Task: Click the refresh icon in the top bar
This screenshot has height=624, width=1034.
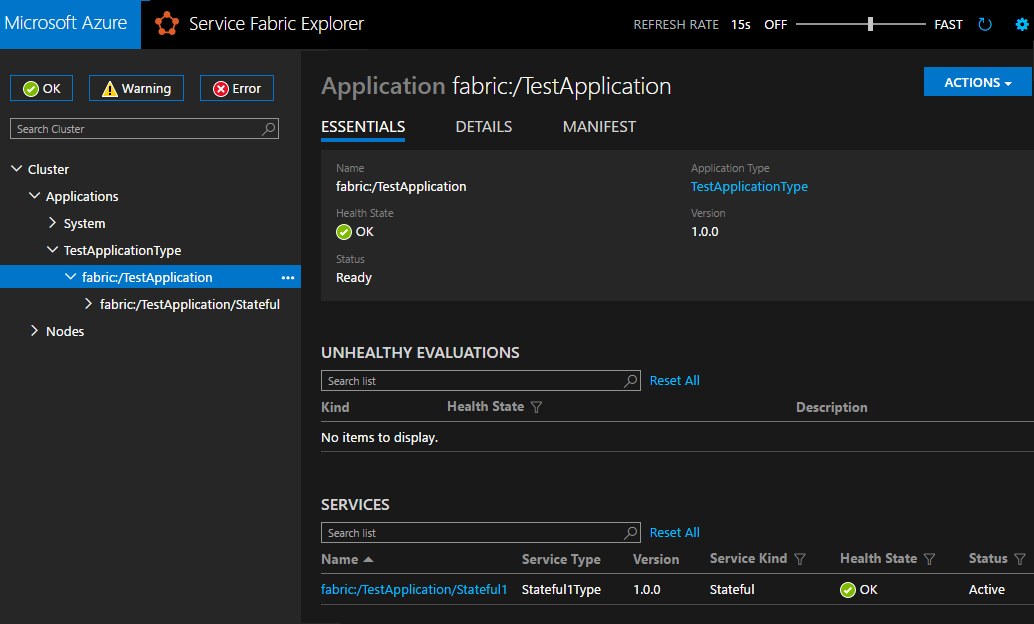Action: [x=984, y=24]
